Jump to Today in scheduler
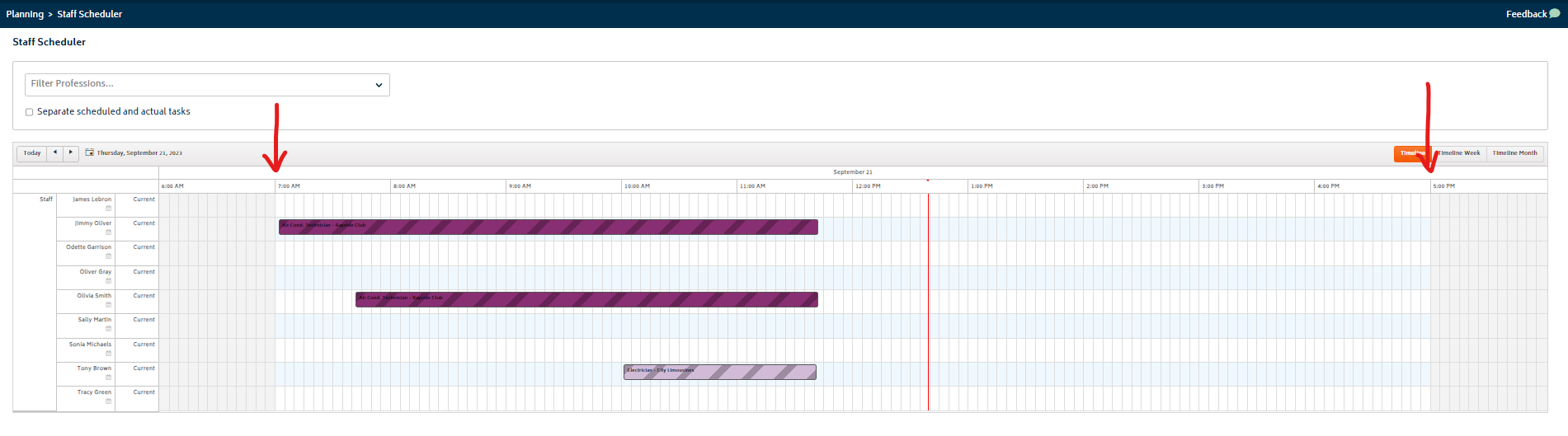Image resolution: width=1568 pixels, height=436 pixels. coord(32,152)
